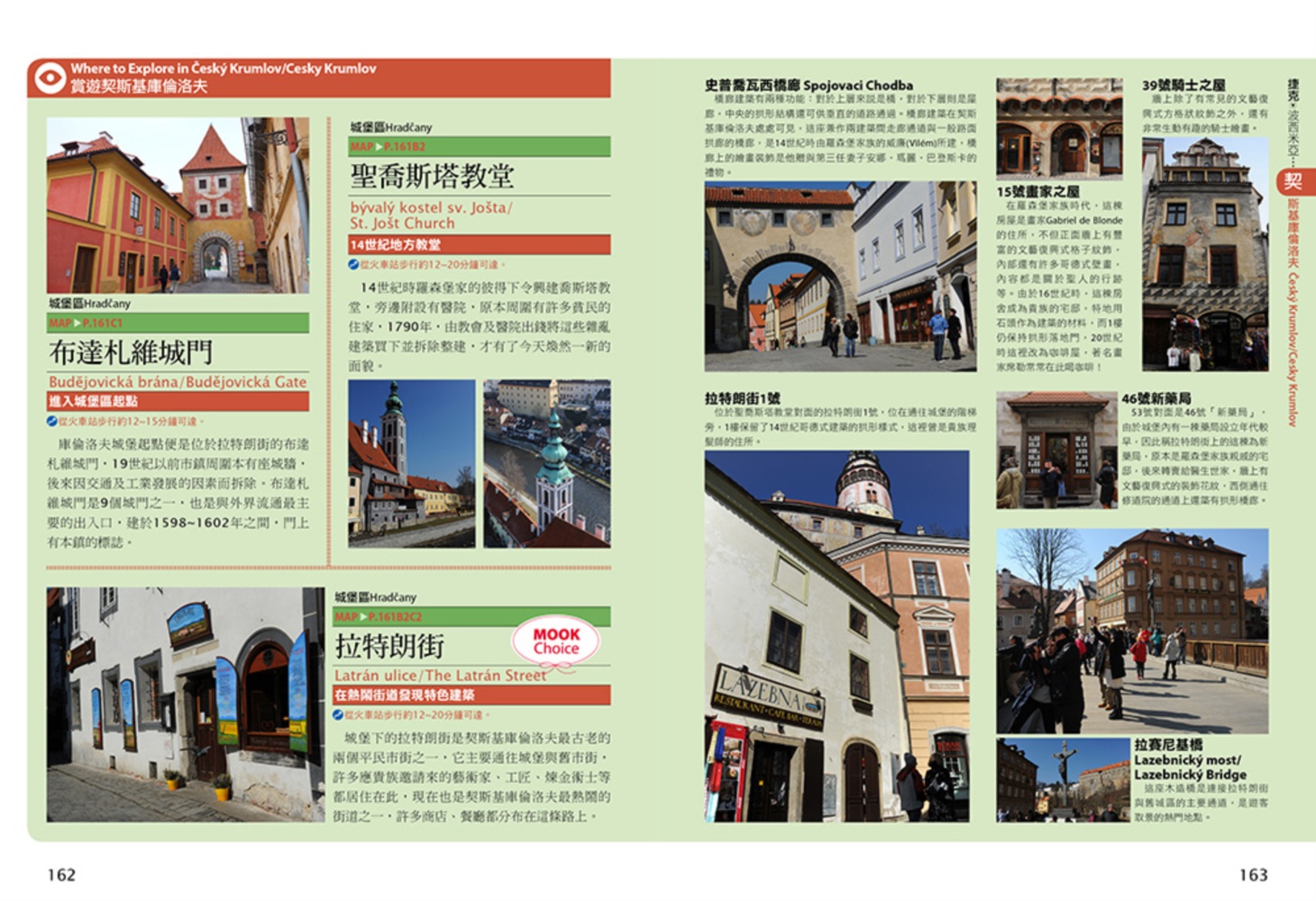Click the blue icon below 在熱鬧街道發現特色建築

click(339, 715)
